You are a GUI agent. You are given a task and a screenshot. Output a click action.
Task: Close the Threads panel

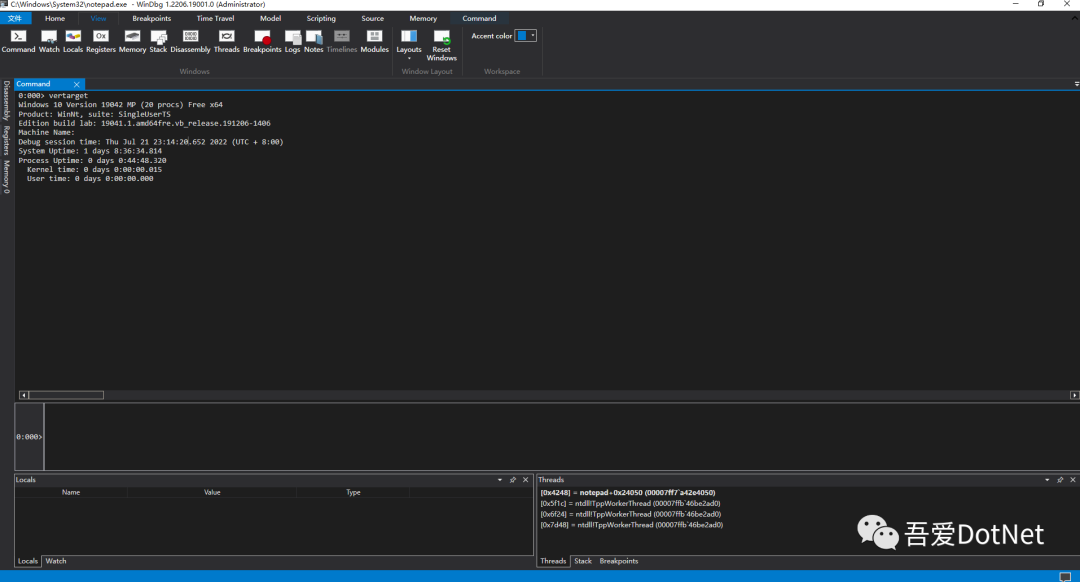point(1072,480)
